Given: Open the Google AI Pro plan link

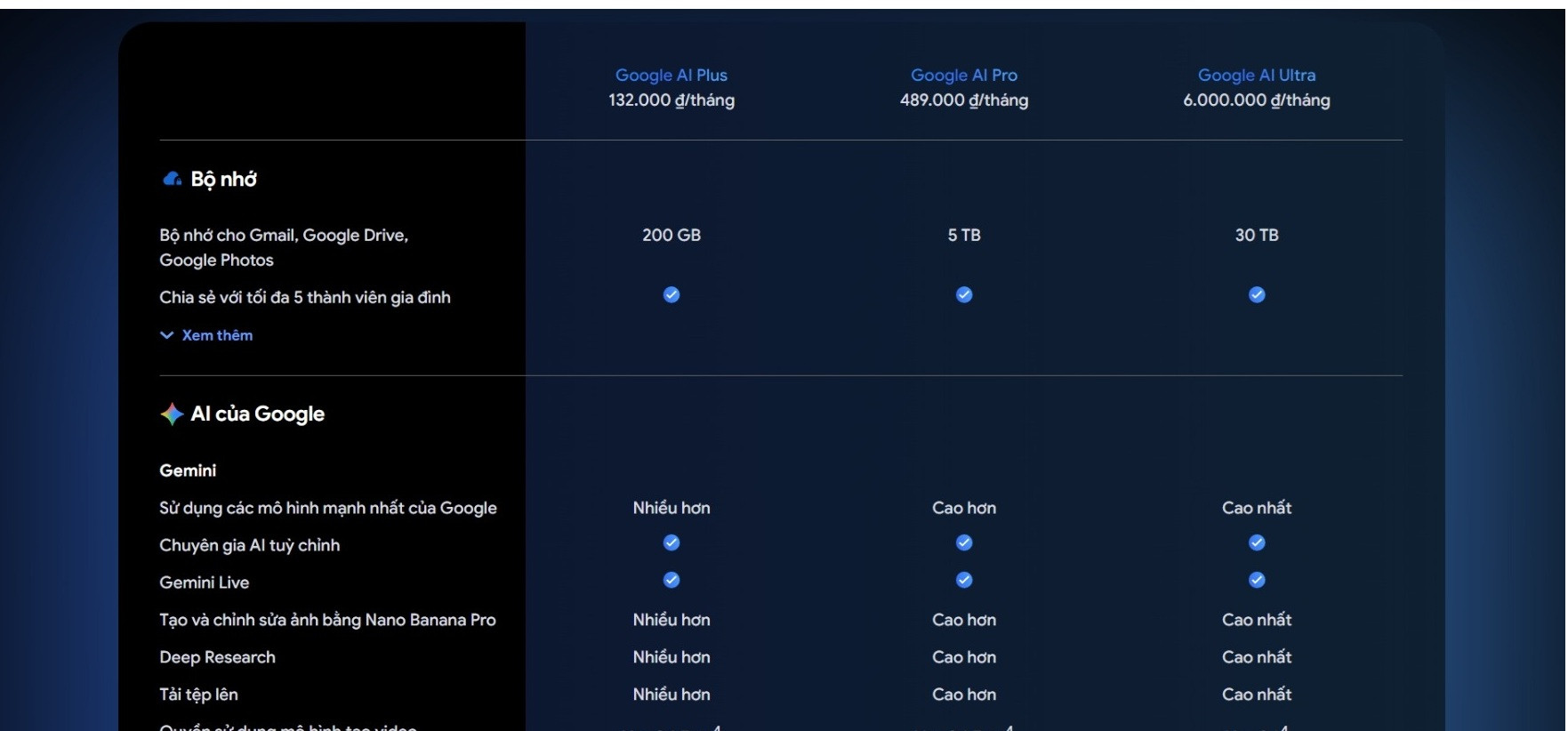Looking at the screenshot, I should coord(964,76).
